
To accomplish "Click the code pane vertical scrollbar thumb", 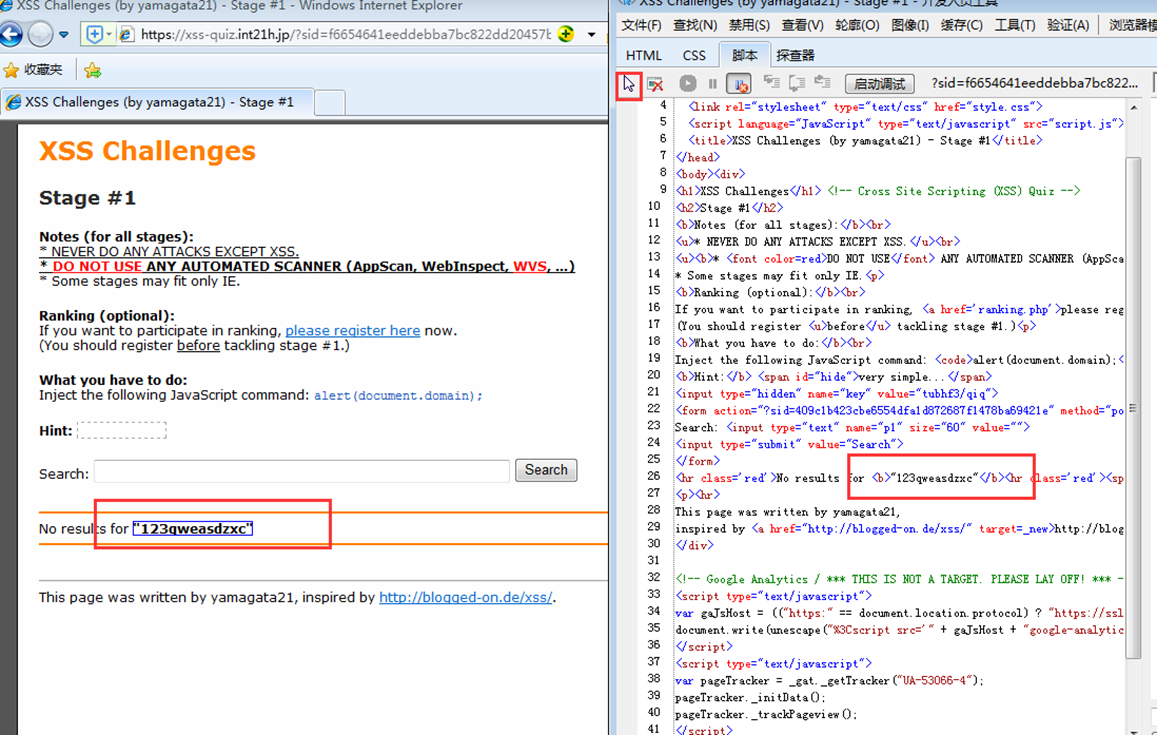I will pos(1133,407).
